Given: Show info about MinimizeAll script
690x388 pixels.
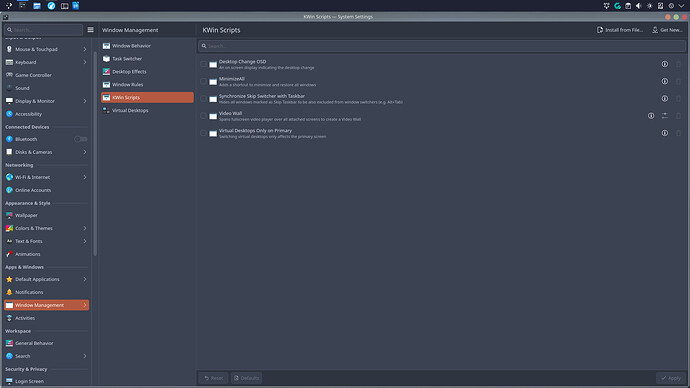Looking at the screenshot, I should tap(664, 81).
